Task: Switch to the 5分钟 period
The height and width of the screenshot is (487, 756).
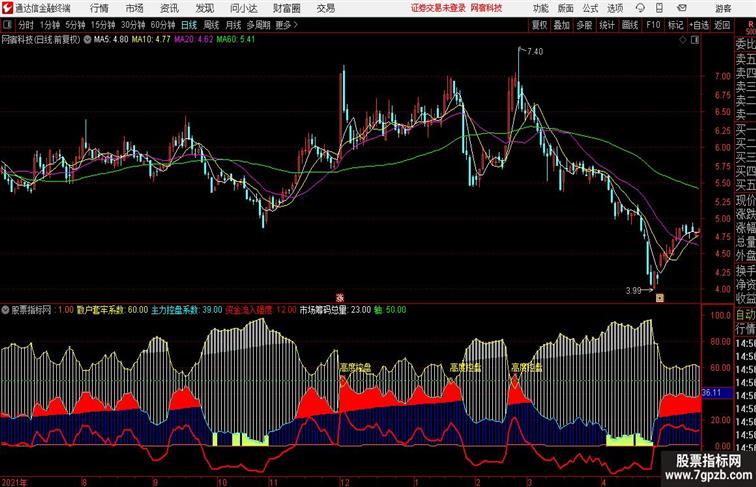Action: coord(75,25)
